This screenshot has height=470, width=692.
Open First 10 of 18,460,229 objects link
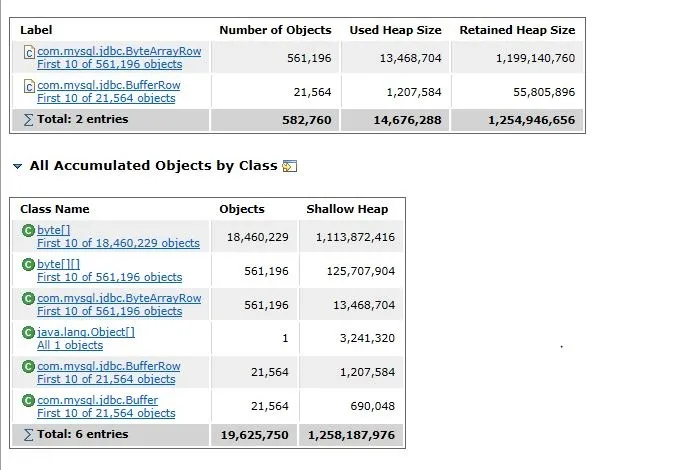pos(118,243)
